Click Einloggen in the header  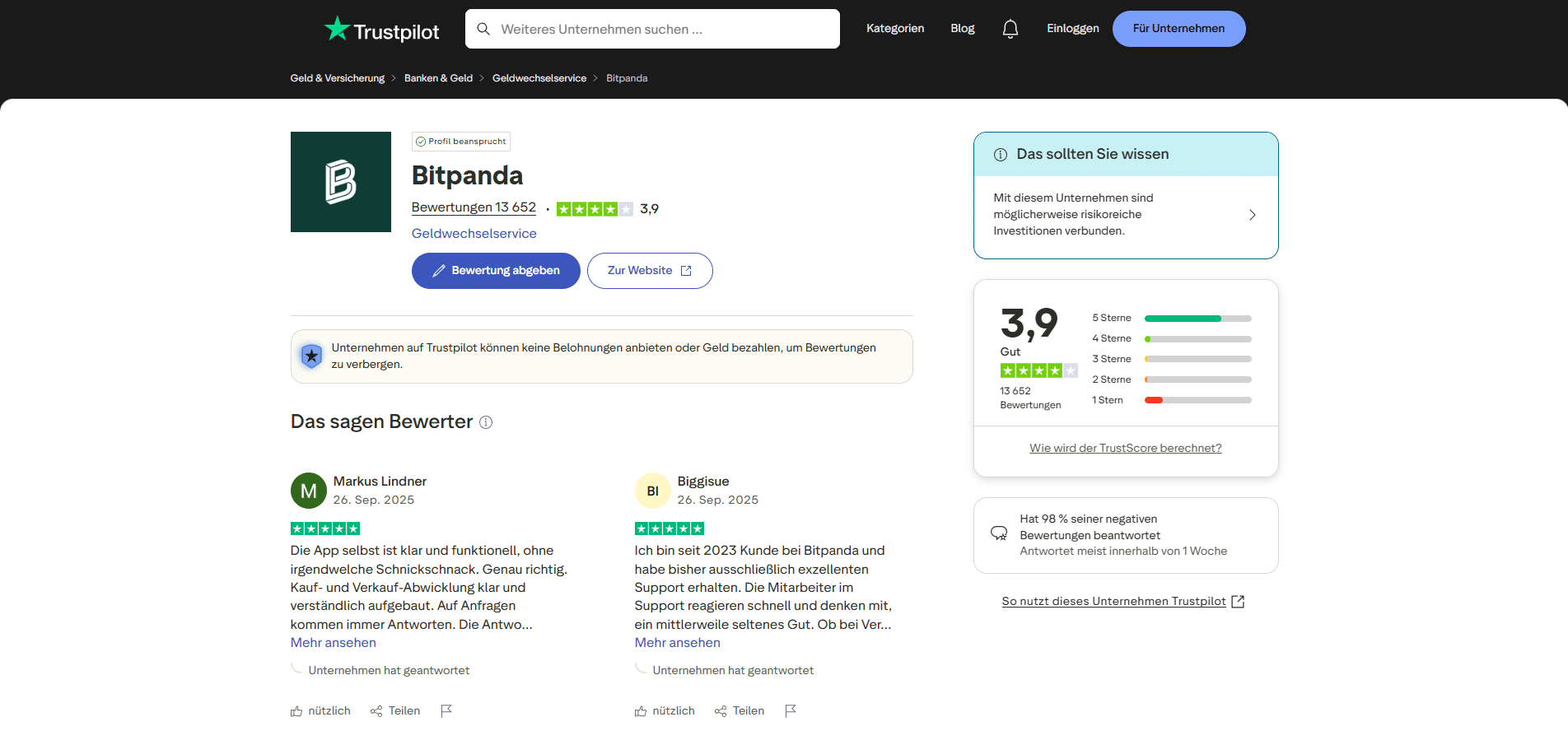pyautogui.click(x=1073, y=29)
